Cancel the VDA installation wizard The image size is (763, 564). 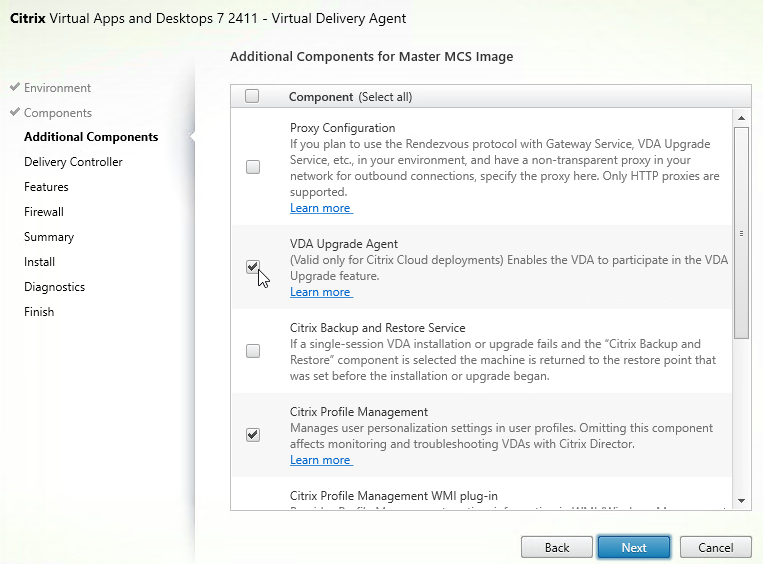[715, 547]
